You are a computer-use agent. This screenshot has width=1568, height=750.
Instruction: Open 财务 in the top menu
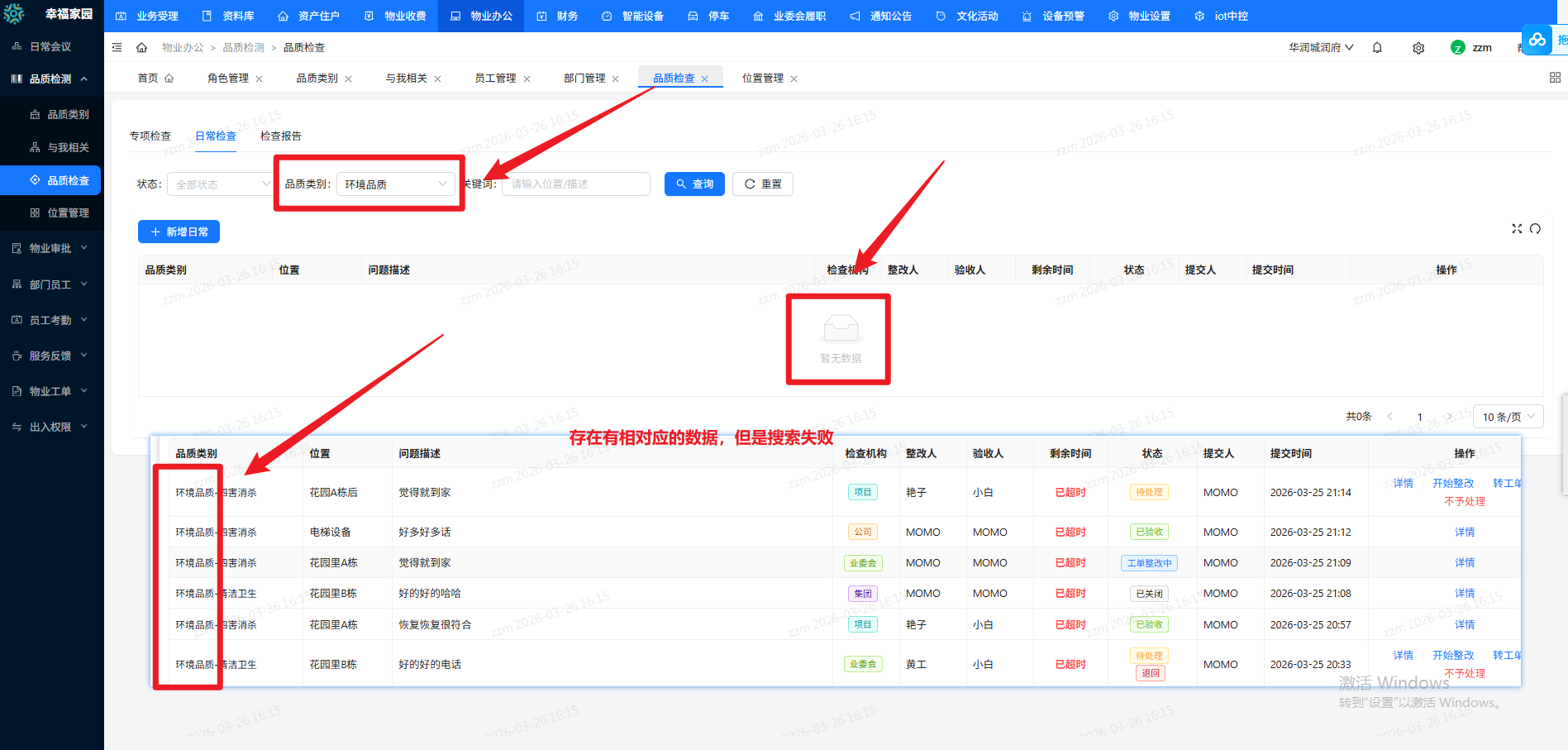point(558,16)
